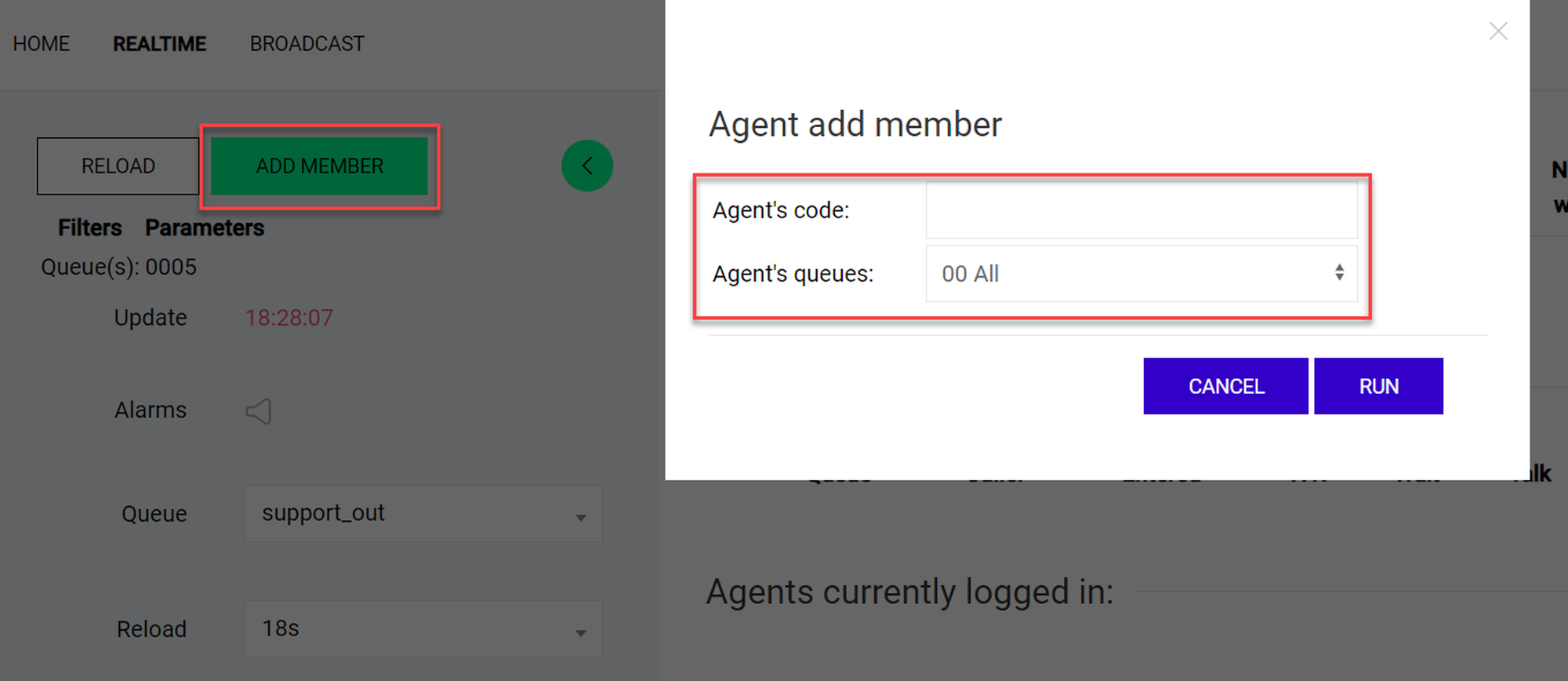Open the Reload interval 18s dropdown
Viewport: 1568px width, 681px height.
pyautogui.click(x=423, y=629)
